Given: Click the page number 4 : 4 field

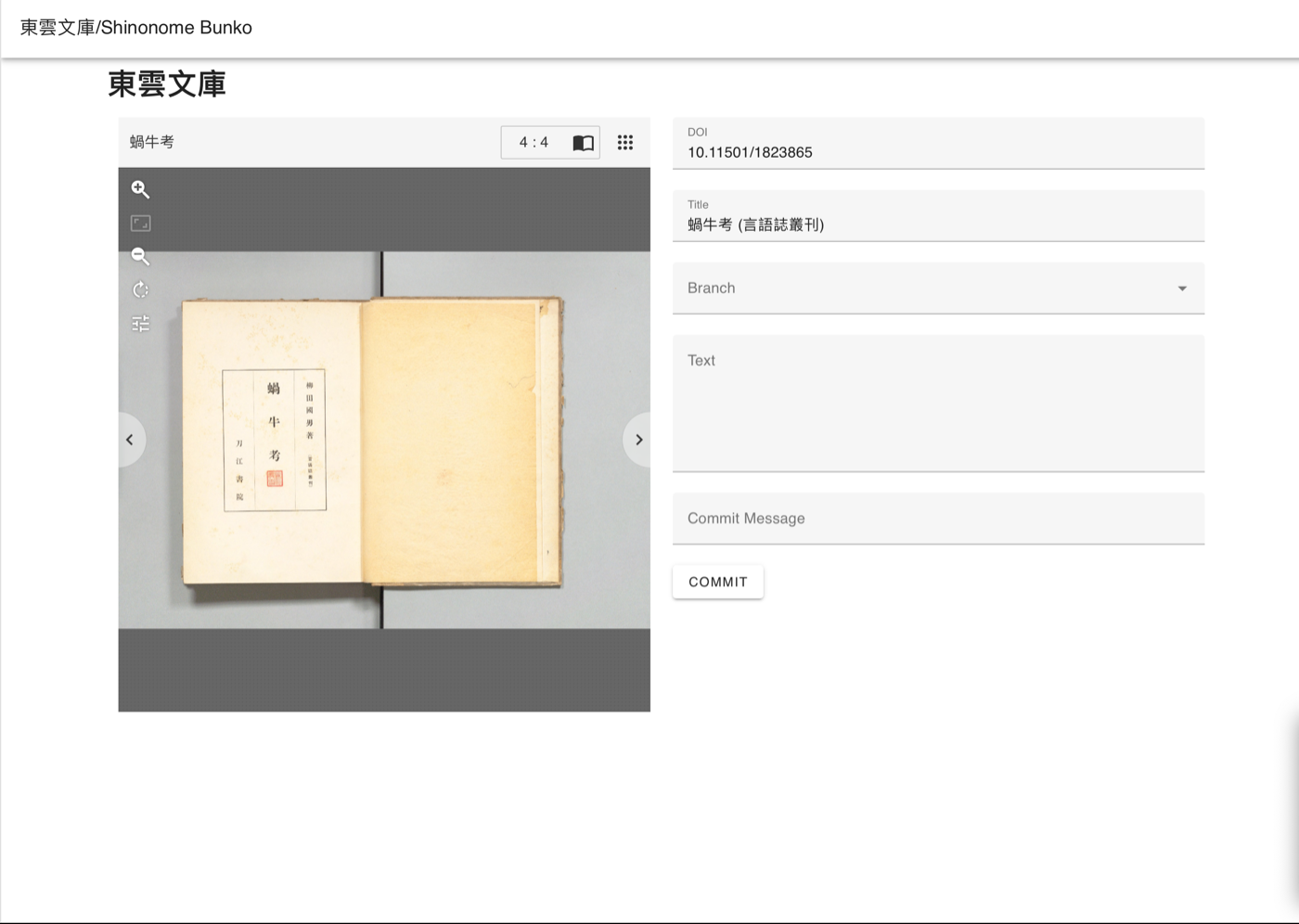Looking at the screenshot, I should 534,142.
